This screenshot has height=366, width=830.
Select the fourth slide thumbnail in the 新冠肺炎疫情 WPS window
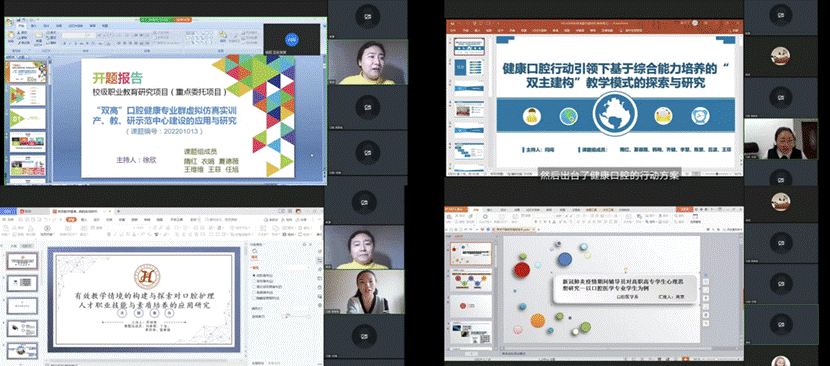471,333
